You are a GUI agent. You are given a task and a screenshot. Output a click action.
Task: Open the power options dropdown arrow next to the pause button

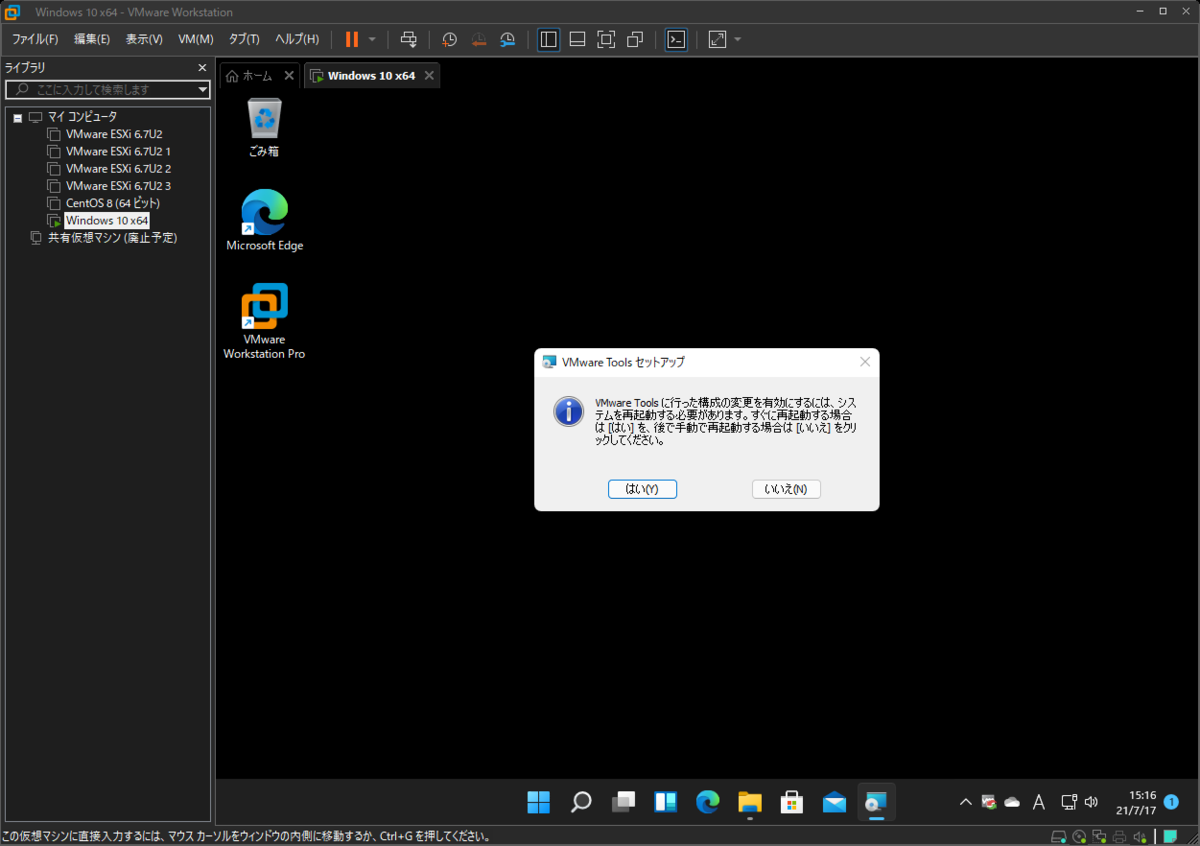pos(372,39)
